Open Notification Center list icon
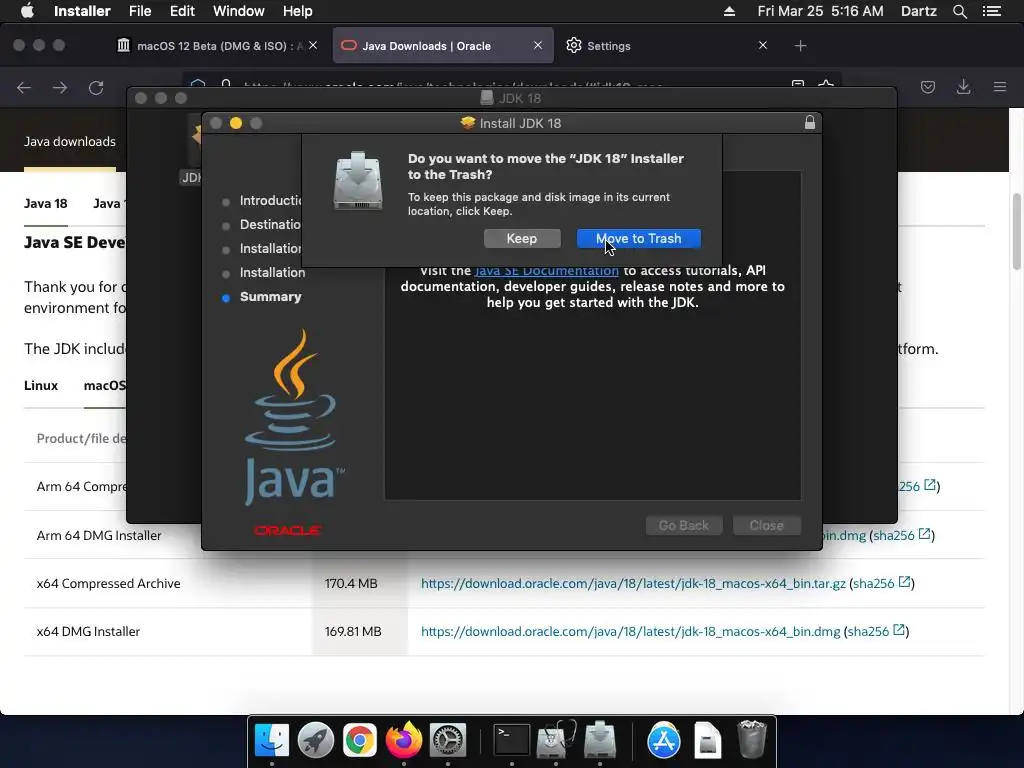Screen dimensions: 1024x768 [x=991, y=11]
